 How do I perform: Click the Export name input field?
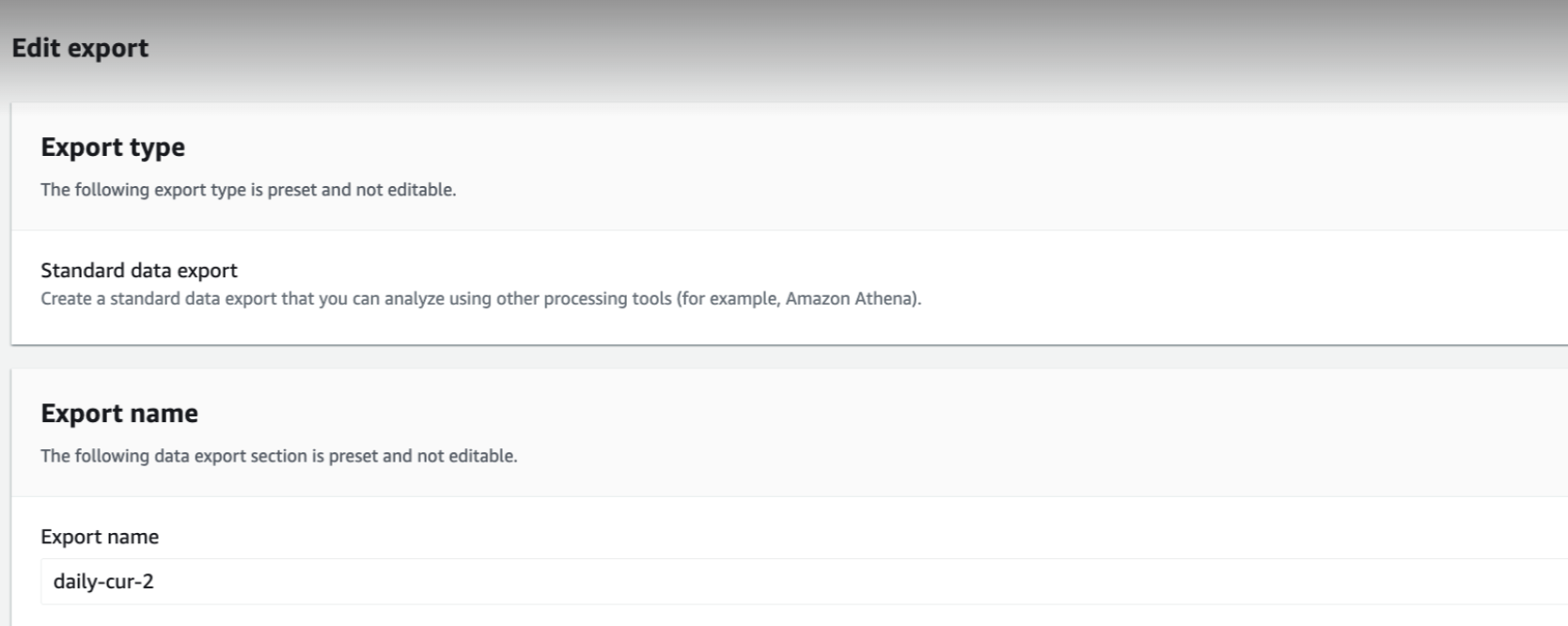click(x=799, y=581)
